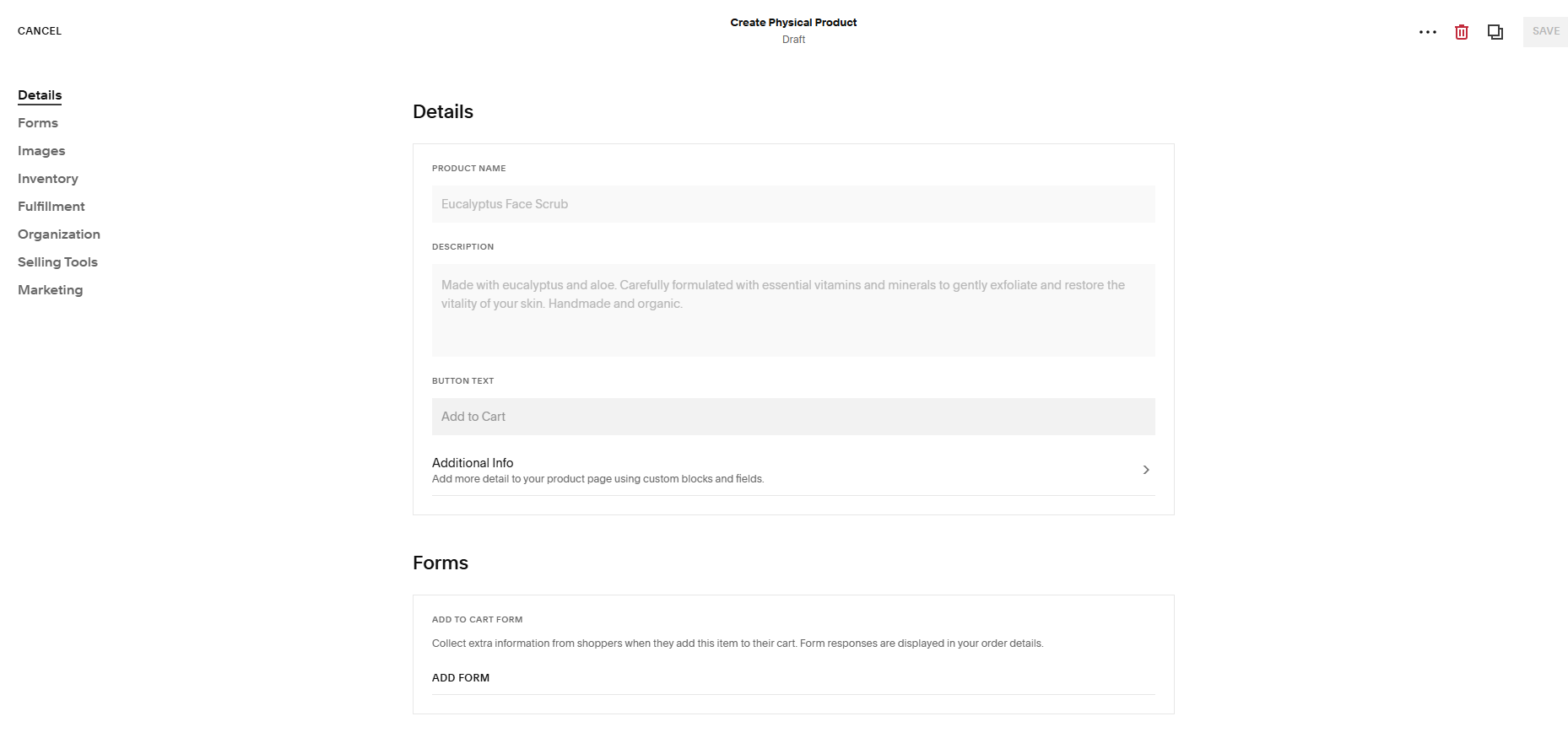Go to the Details sidebar section
The height and width of the screenshot is (754, 1568).
[40, 95]
